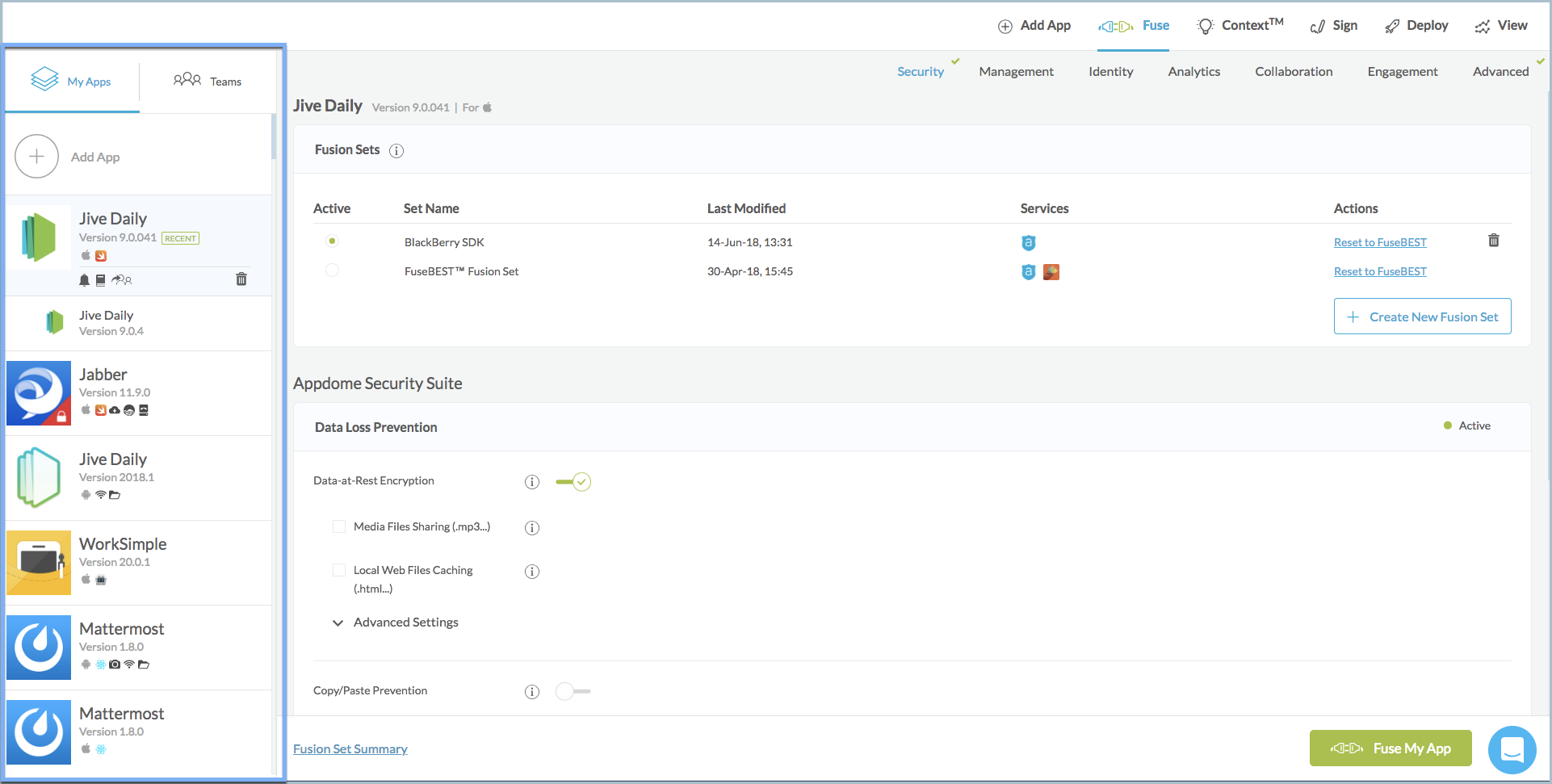
Task: Open Collaboration tab
Action: [1294, 72]
